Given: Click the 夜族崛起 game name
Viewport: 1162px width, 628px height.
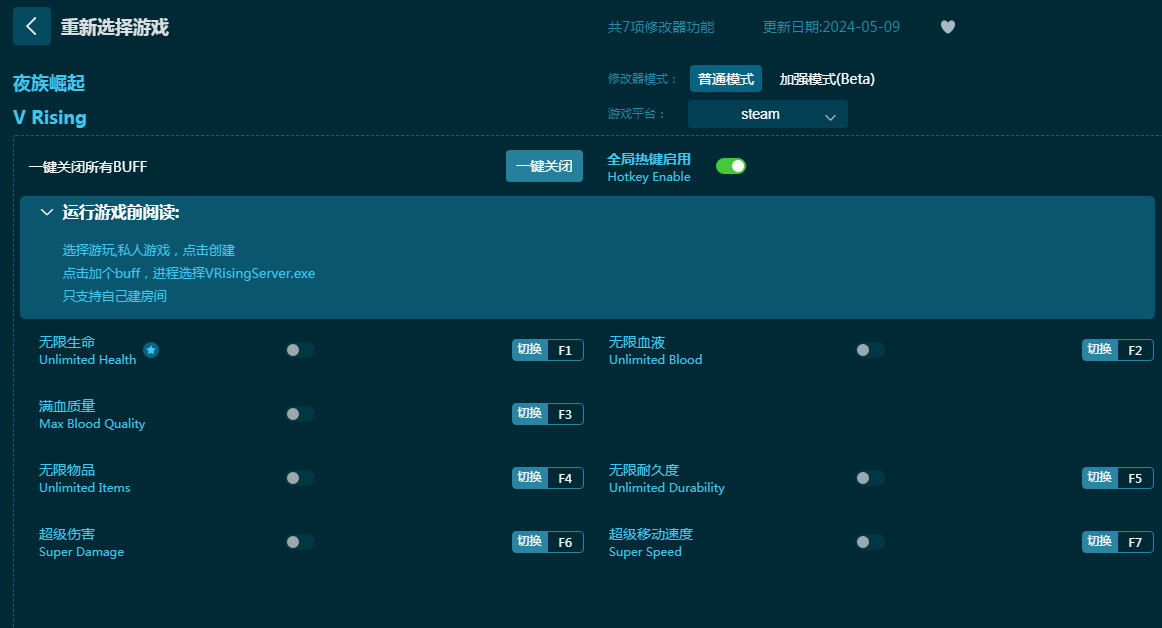Looking at the screenshot, I should coord(49,83).
